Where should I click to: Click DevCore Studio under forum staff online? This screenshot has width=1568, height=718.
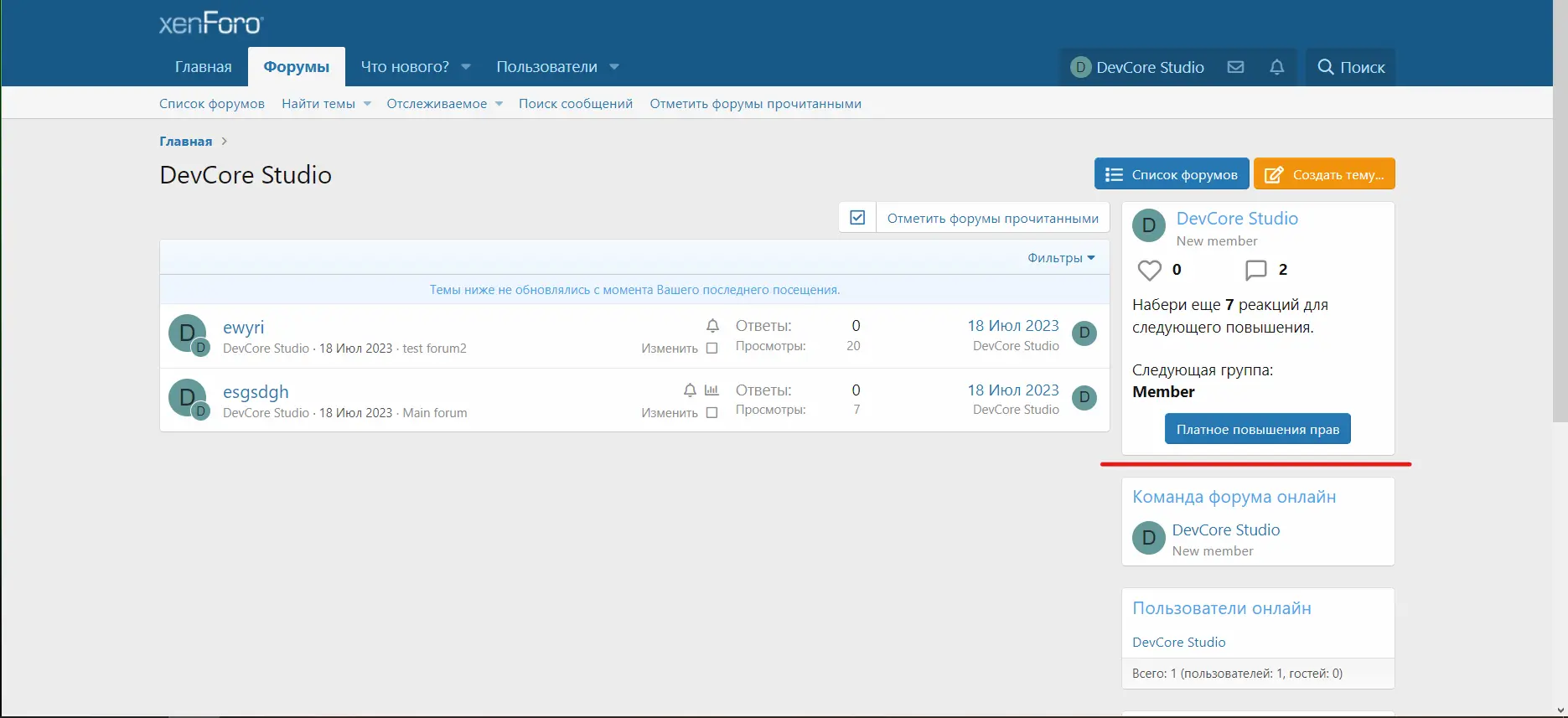tap(1226, 530)
